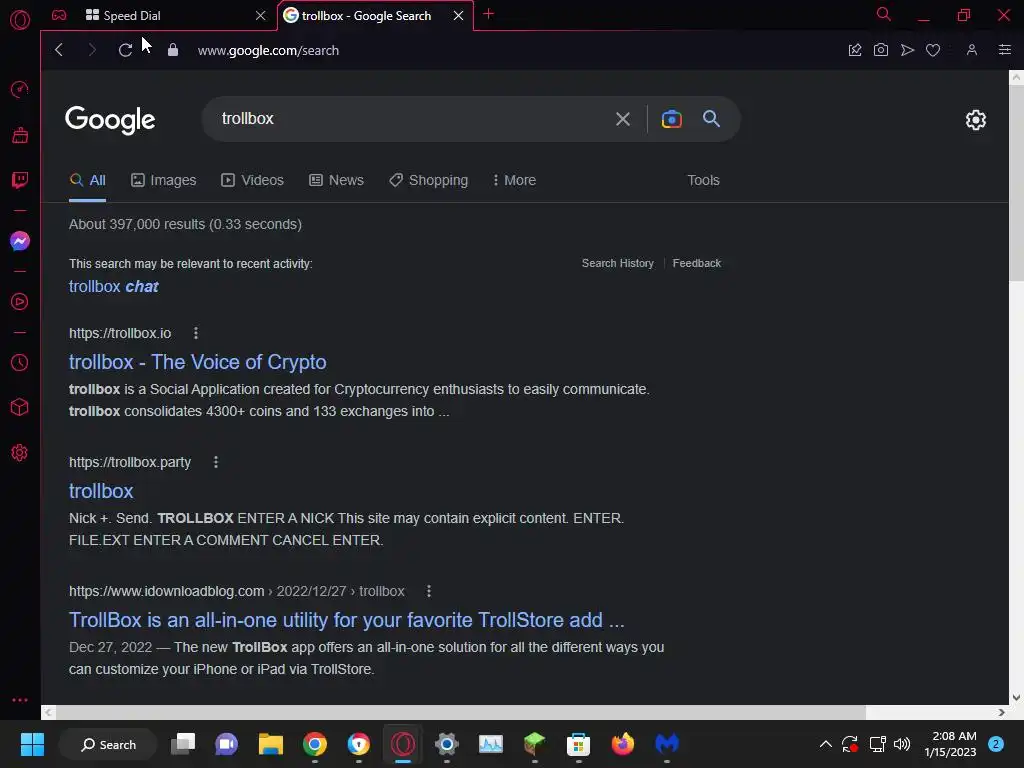1024x768 pixels.
Task: Open trollbox - The Voice of Crypto
Action: point(197,362)
